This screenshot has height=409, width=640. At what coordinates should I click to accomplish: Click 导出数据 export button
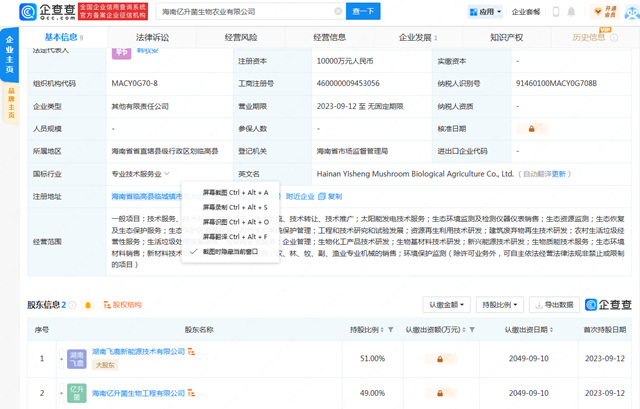[x=554, y=305]
